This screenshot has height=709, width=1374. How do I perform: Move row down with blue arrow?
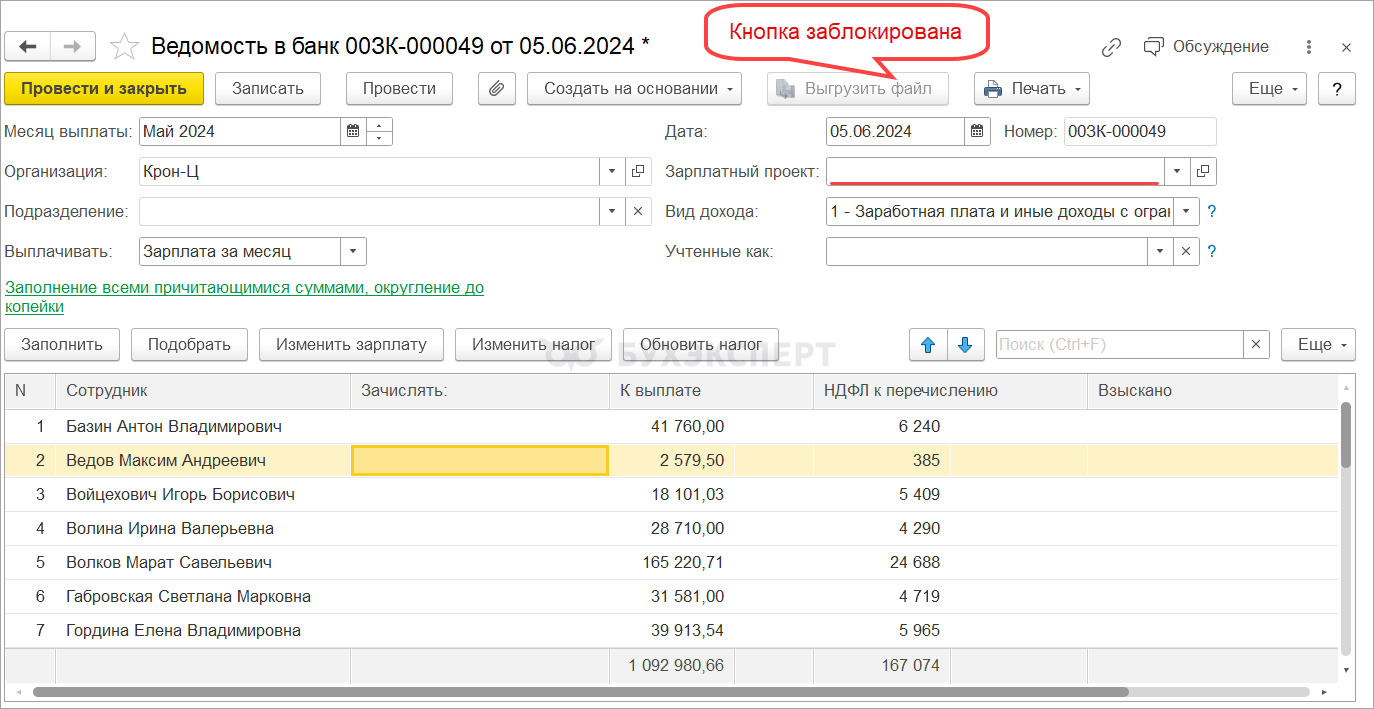coord(965,344)
